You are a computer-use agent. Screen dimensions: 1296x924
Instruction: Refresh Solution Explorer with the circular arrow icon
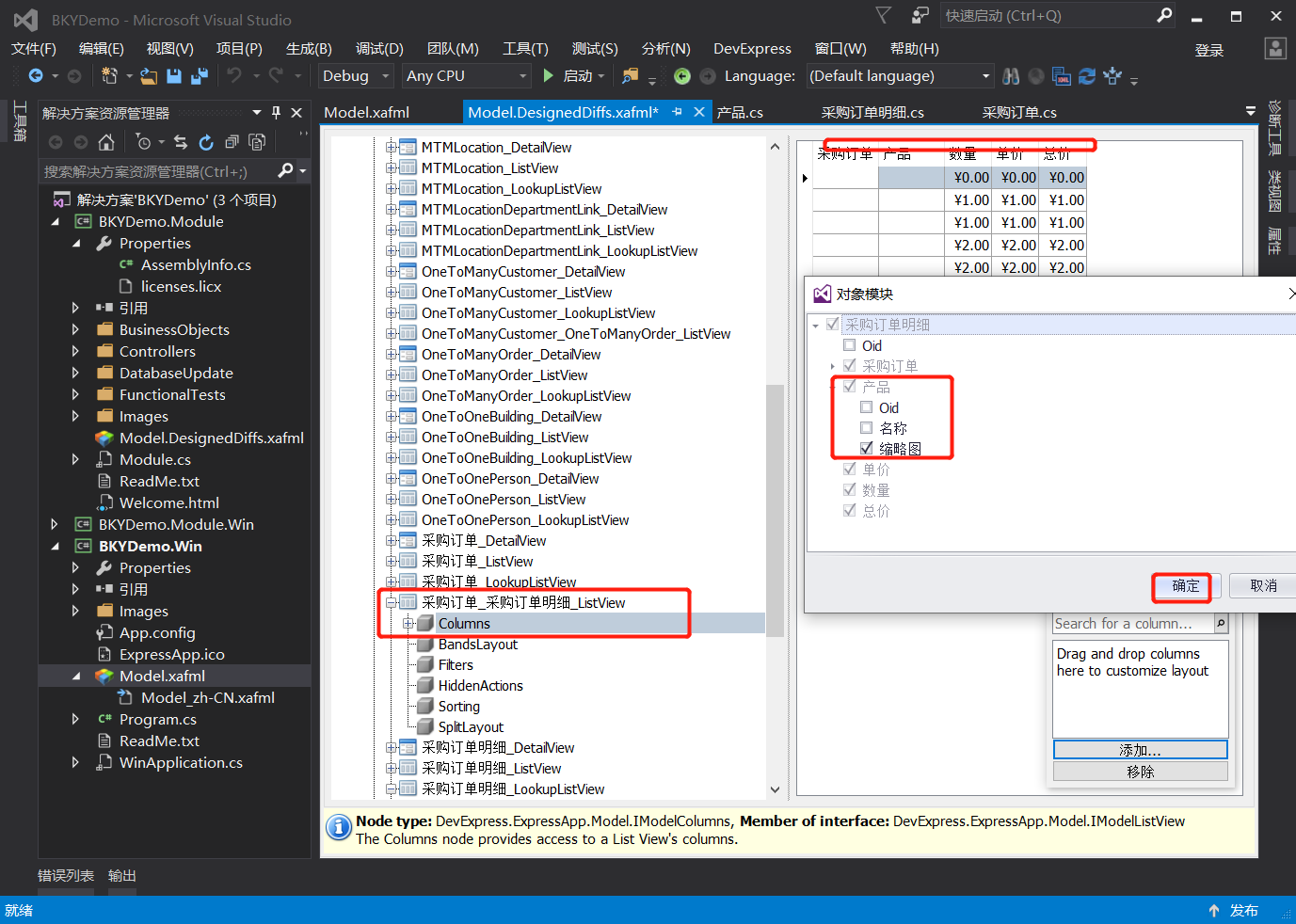click(x=206, y=142)
